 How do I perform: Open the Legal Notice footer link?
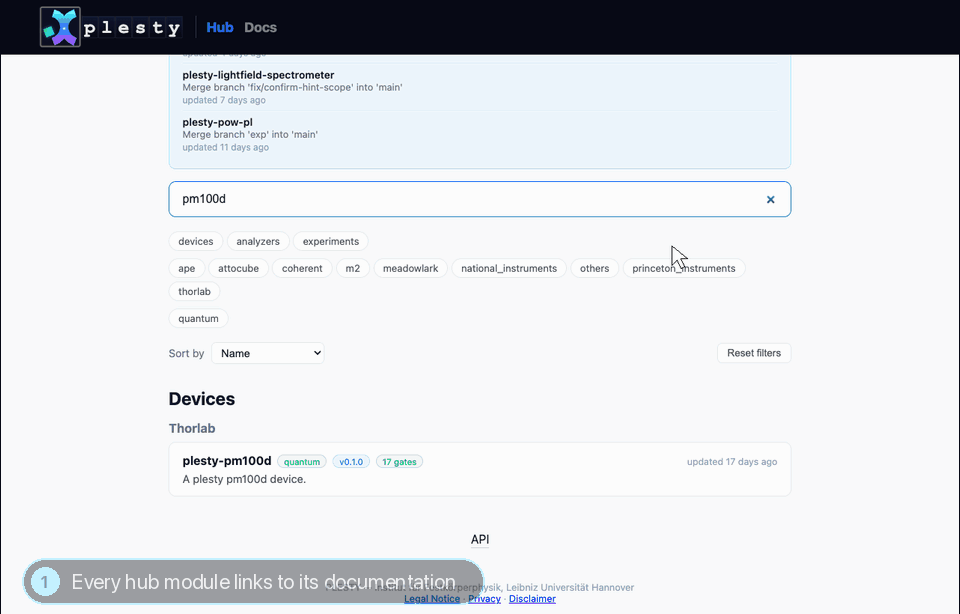point(432,599)
